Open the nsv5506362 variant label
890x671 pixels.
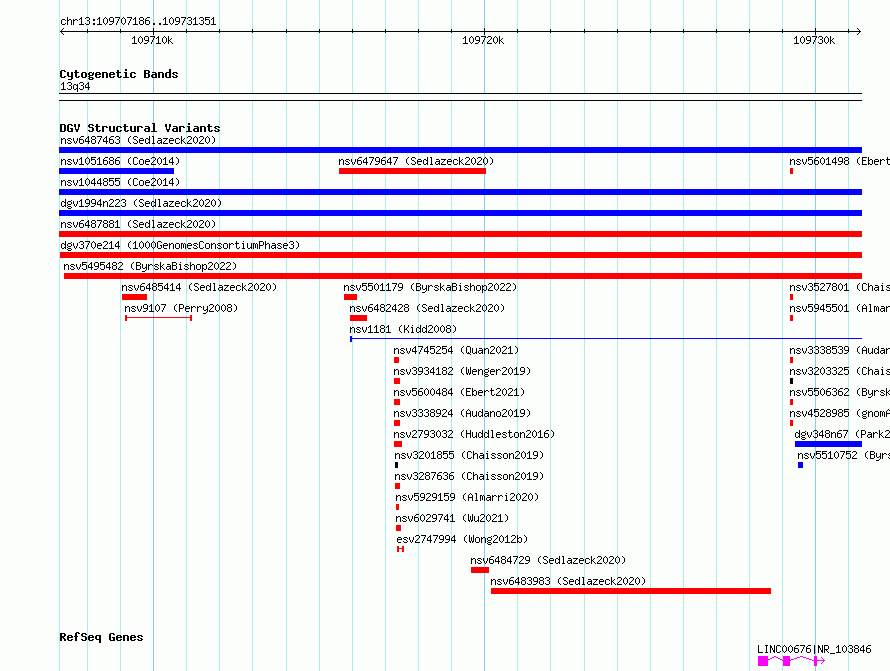[x=839, y=392]
